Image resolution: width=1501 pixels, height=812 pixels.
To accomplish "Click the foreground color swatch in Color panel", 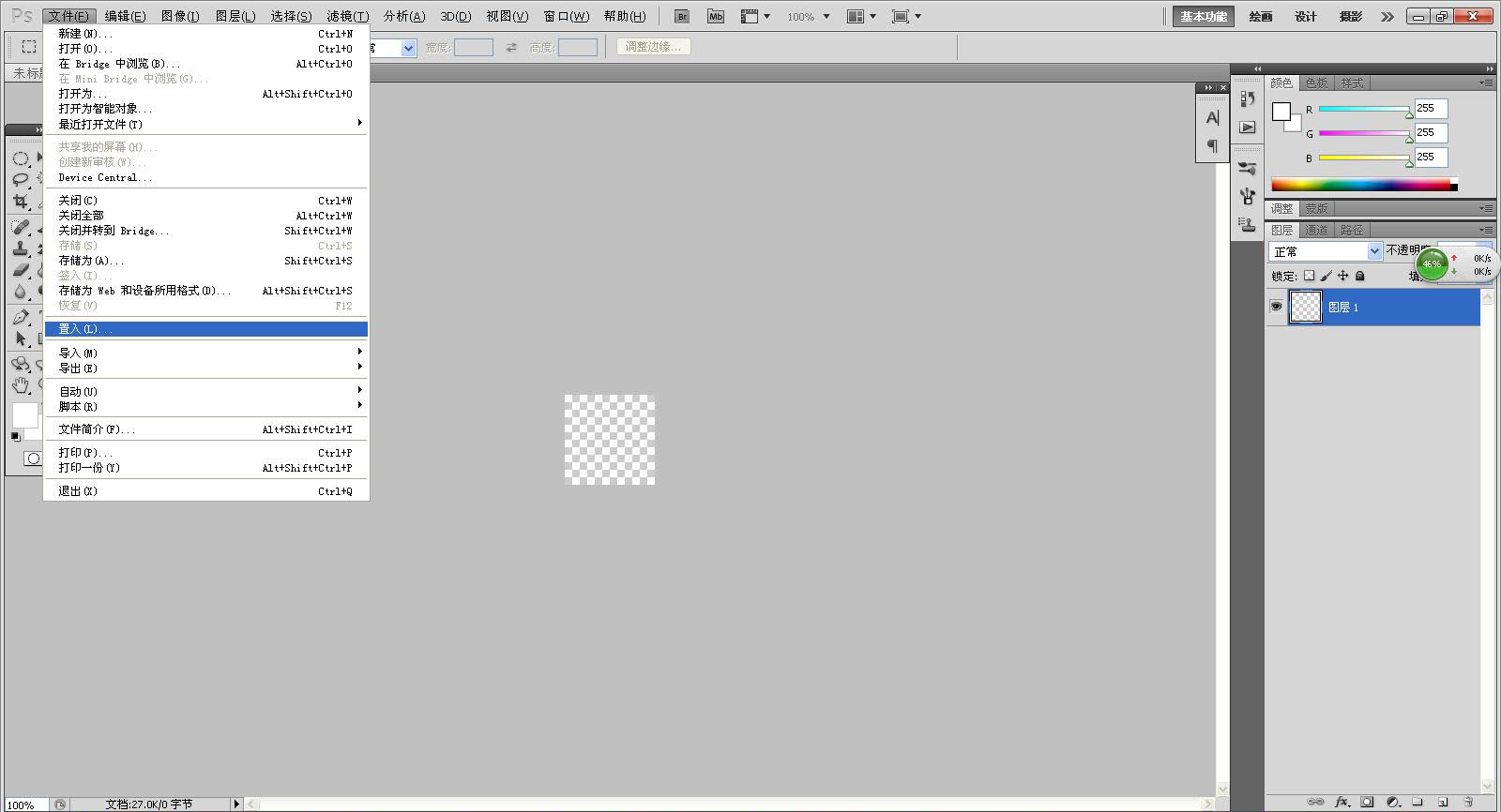I will tap(1281, 112).
